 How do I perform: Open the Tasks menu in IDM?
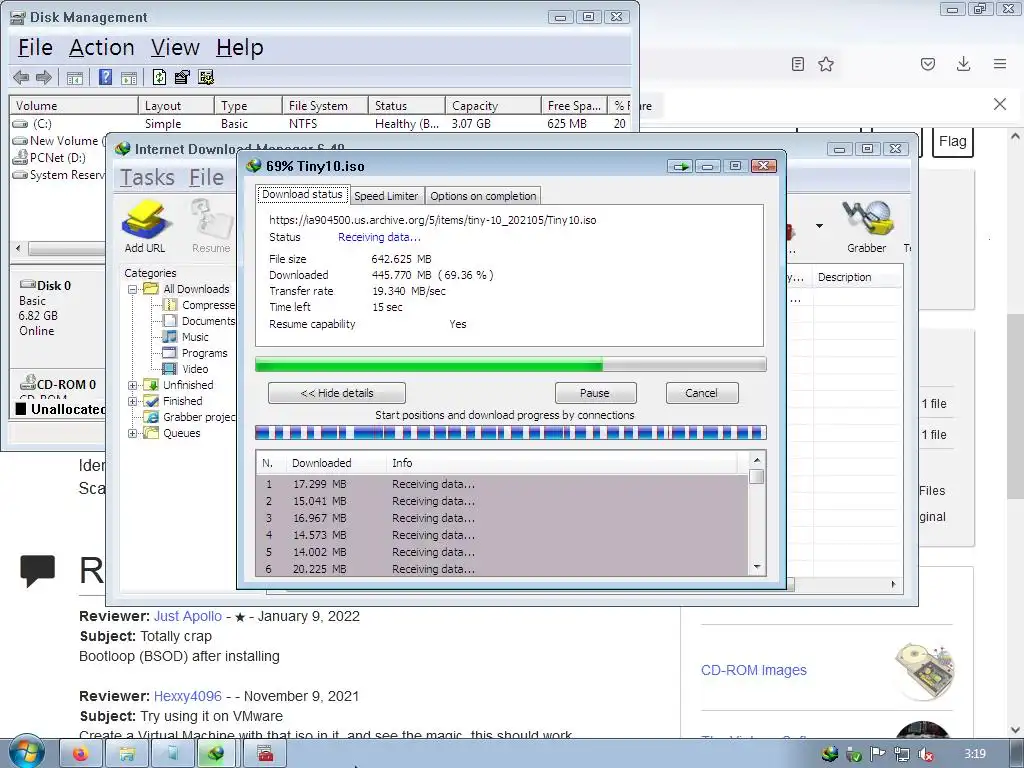tap(147, 177)
